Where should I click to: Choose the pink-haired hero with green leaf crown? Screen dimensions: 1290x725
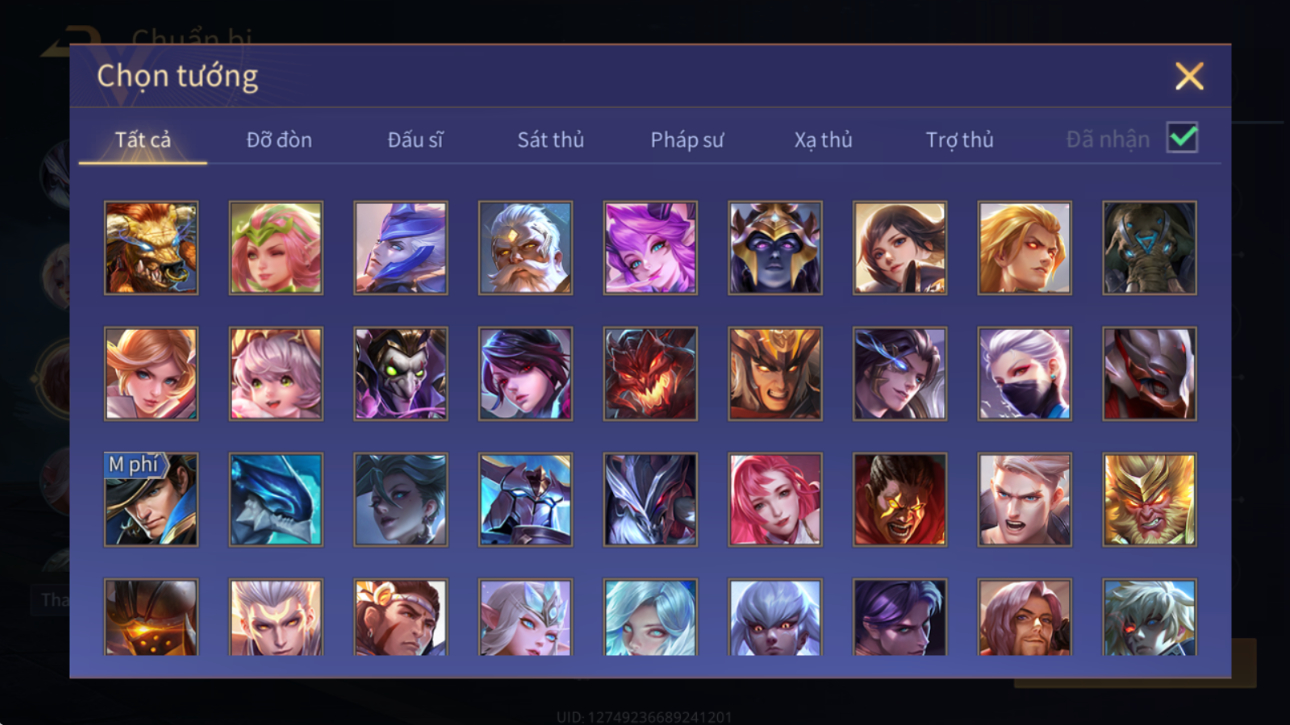pos(276,248)
